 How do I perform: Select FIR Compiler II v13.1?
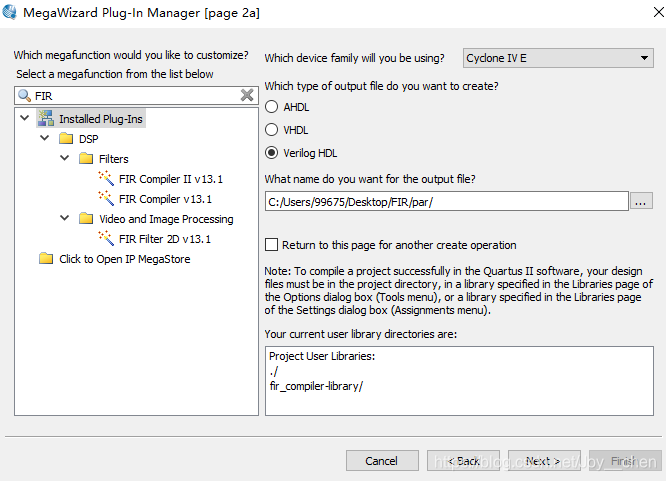point(171,179)
